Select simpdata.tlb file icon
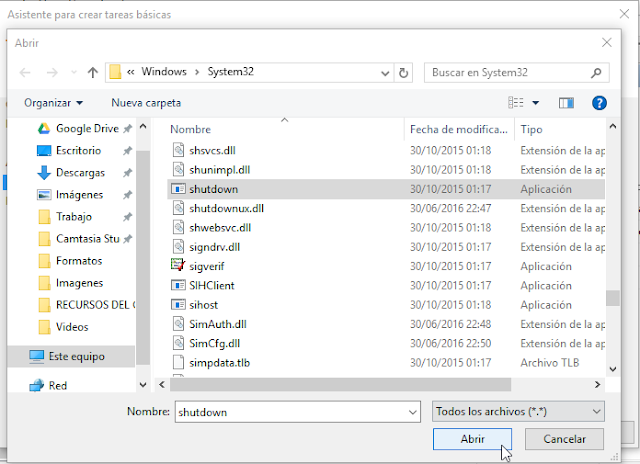The height and width of the screenshot is (464, 640). point(178,362)
